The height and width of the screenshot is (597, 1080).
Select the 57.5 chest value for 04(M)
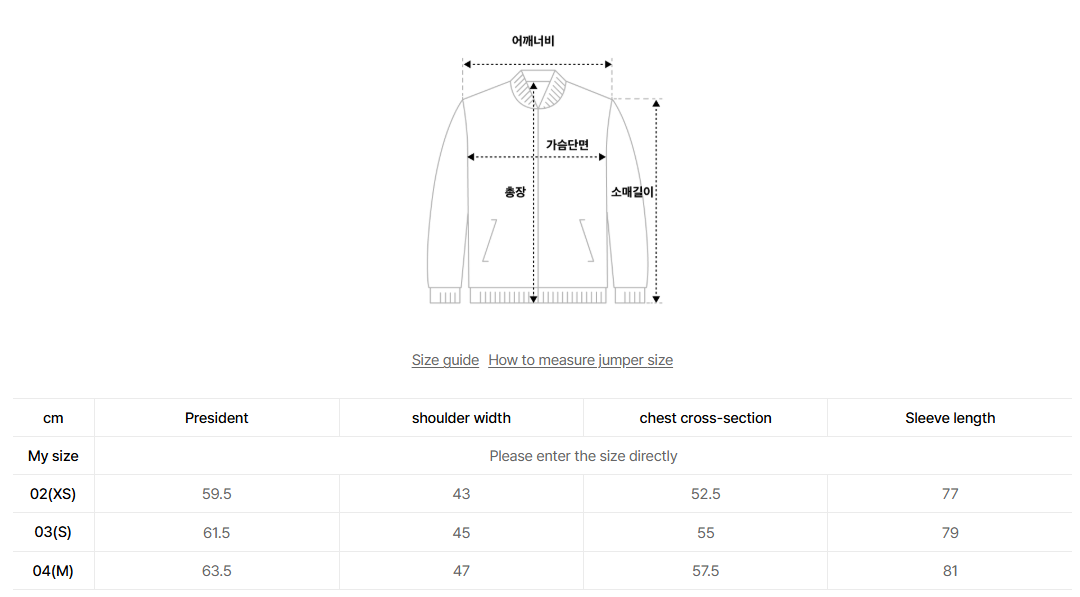705,570
